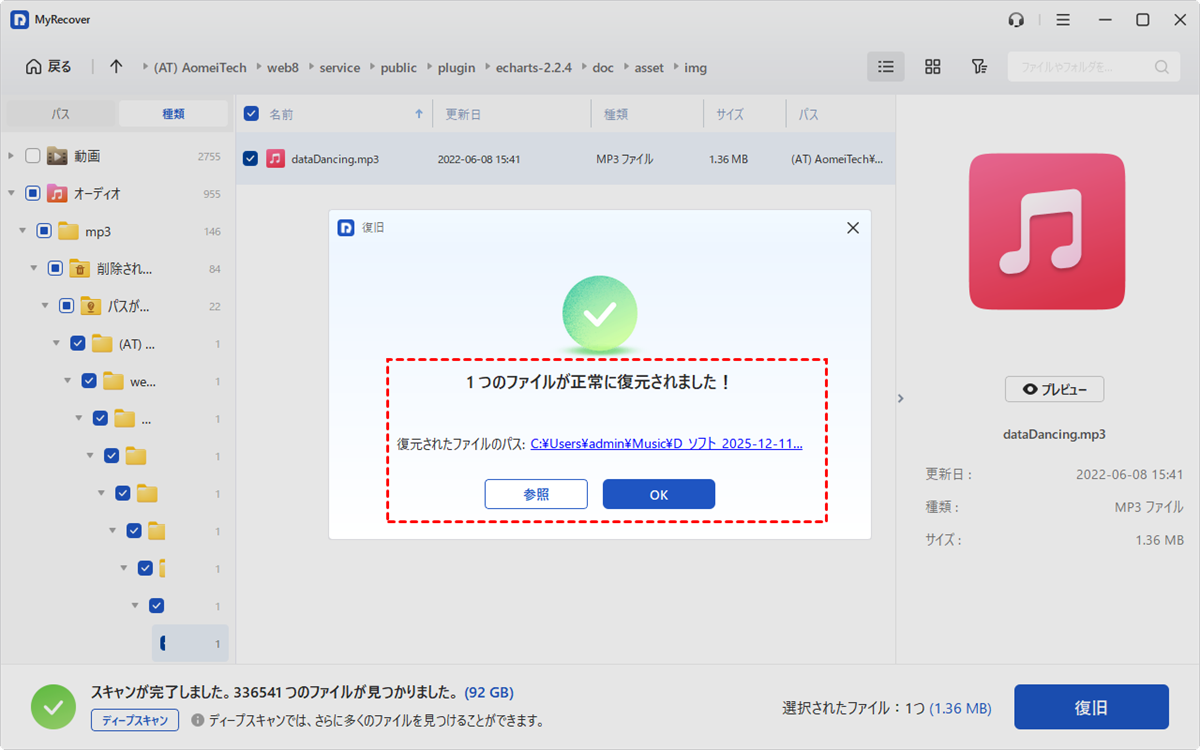Toggle the select-all checkbox in header
This screenshot has width=1200, height=750.
click(x=251, y=114)
